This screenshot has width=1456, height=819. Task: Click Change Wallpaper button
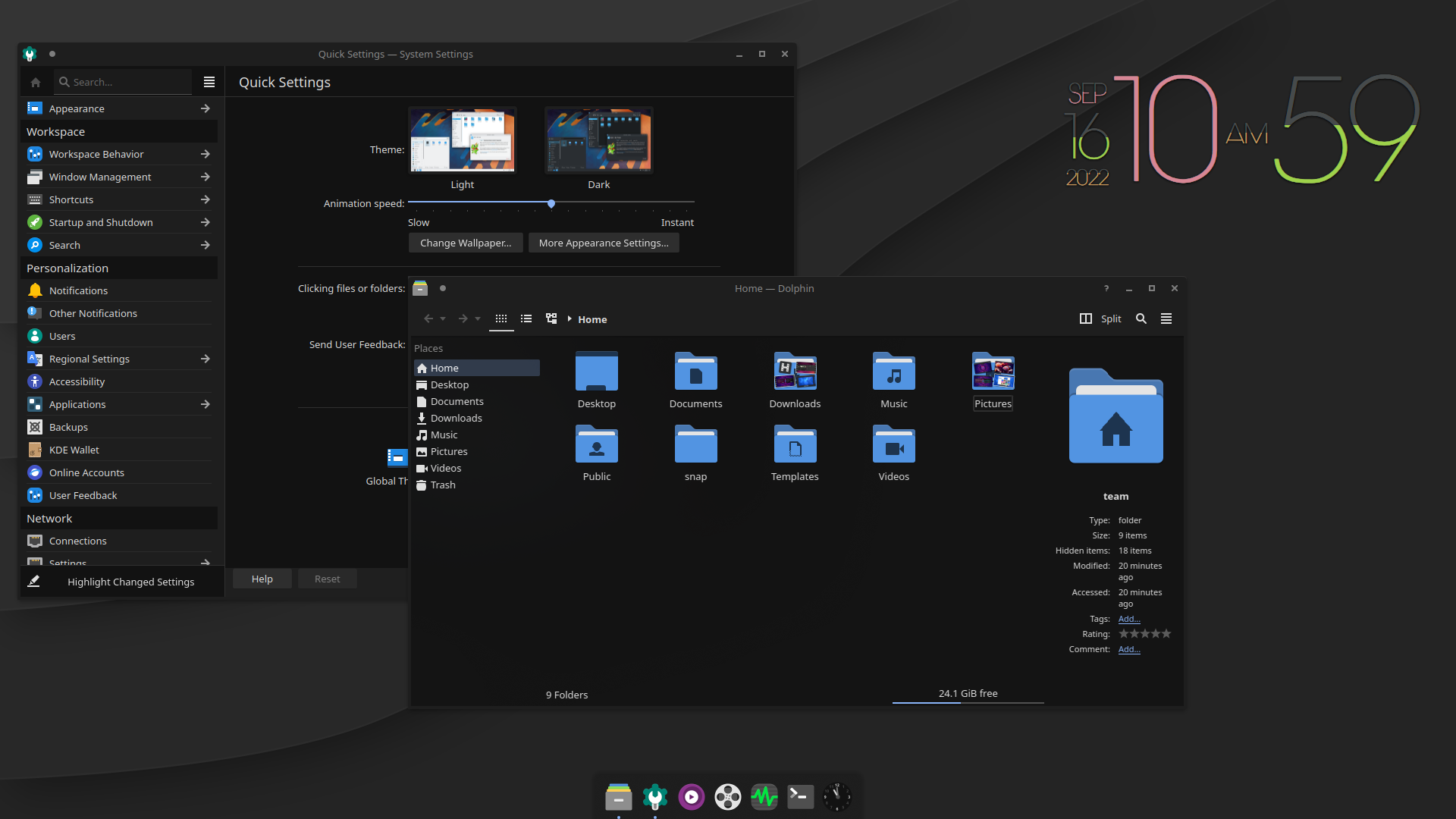coord(464,243)
